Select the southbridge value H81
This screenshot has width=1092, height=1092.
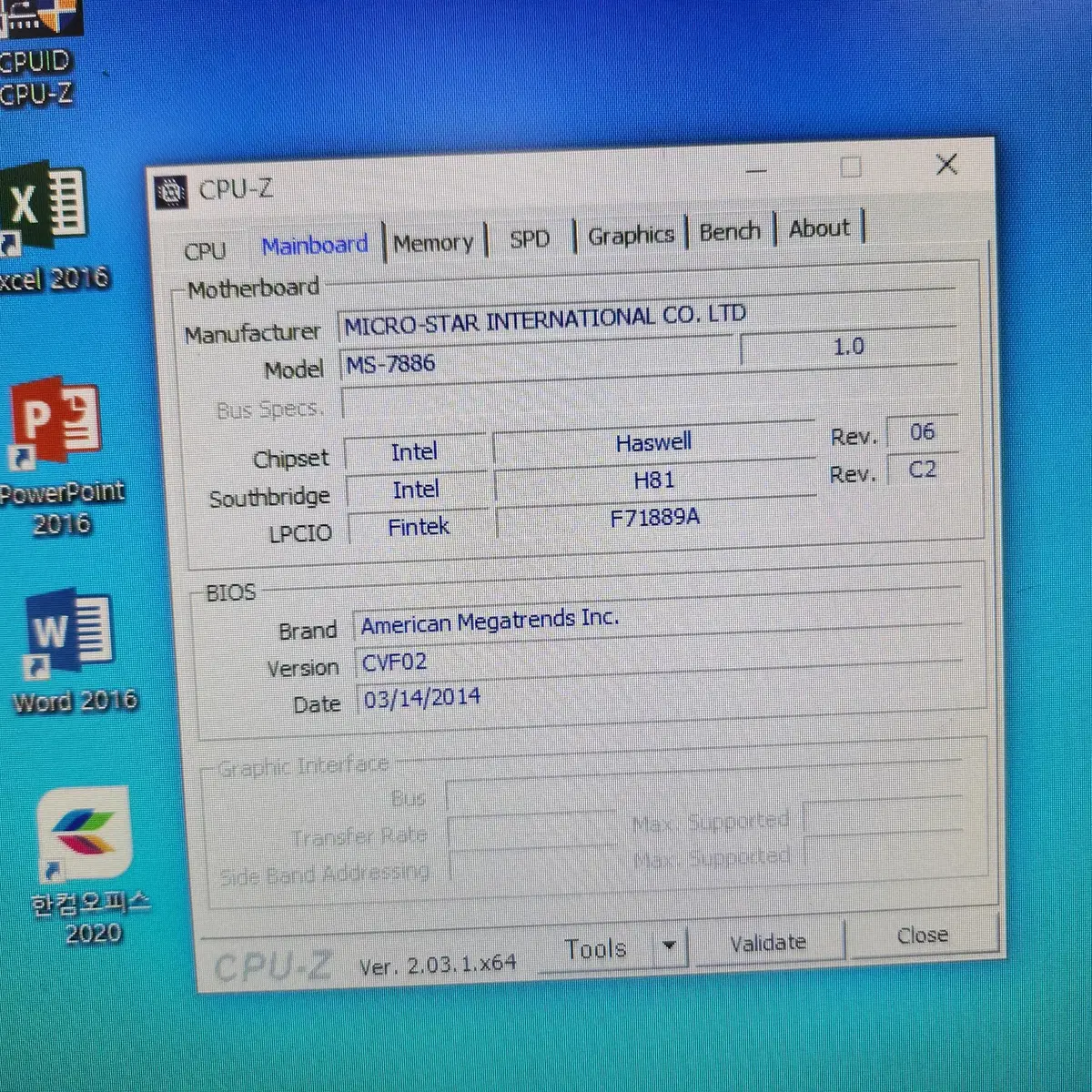[x=653, y=480]
